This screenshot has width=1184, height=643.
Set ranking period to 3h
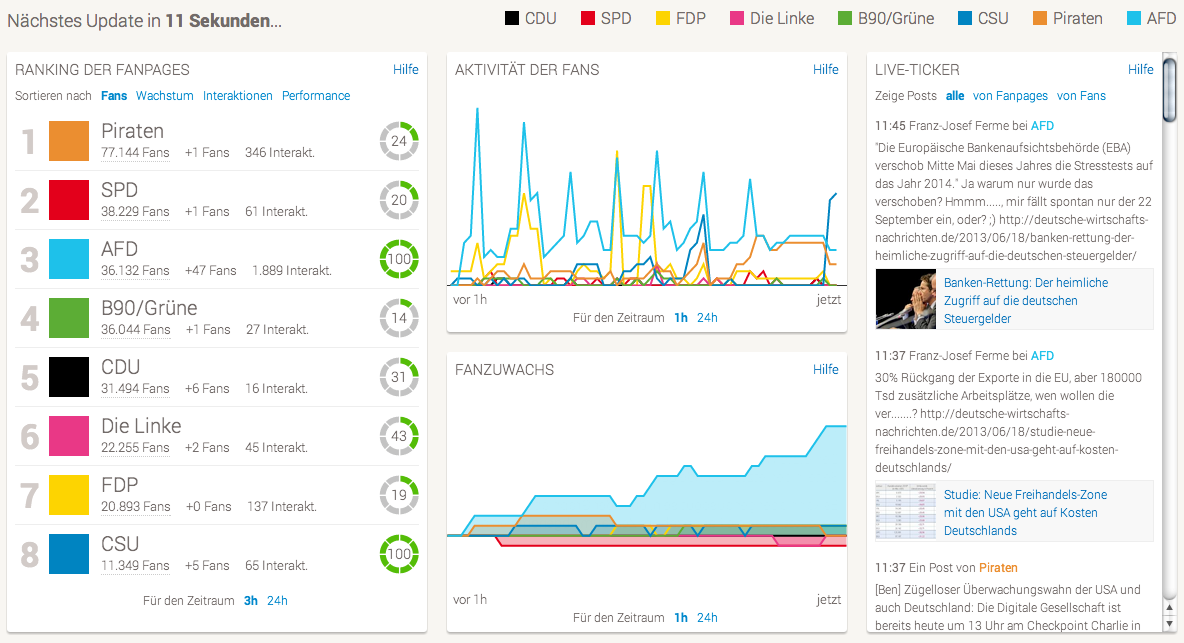pyautogui.click(x=251, y=601)
